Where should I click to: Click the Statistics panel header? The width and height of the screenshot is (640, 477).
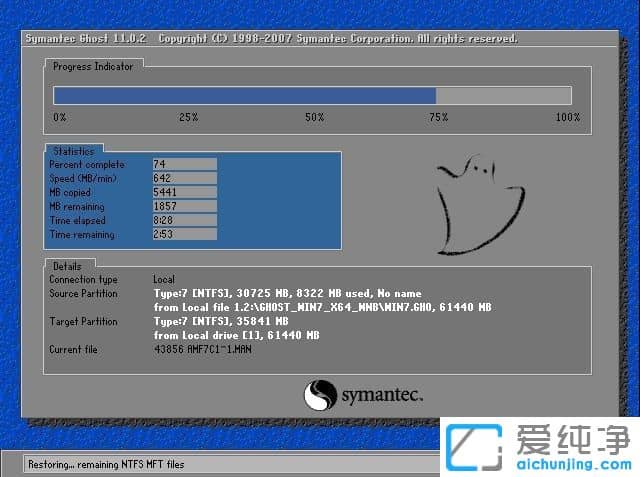pyautogui.click(x=73, y=151)
